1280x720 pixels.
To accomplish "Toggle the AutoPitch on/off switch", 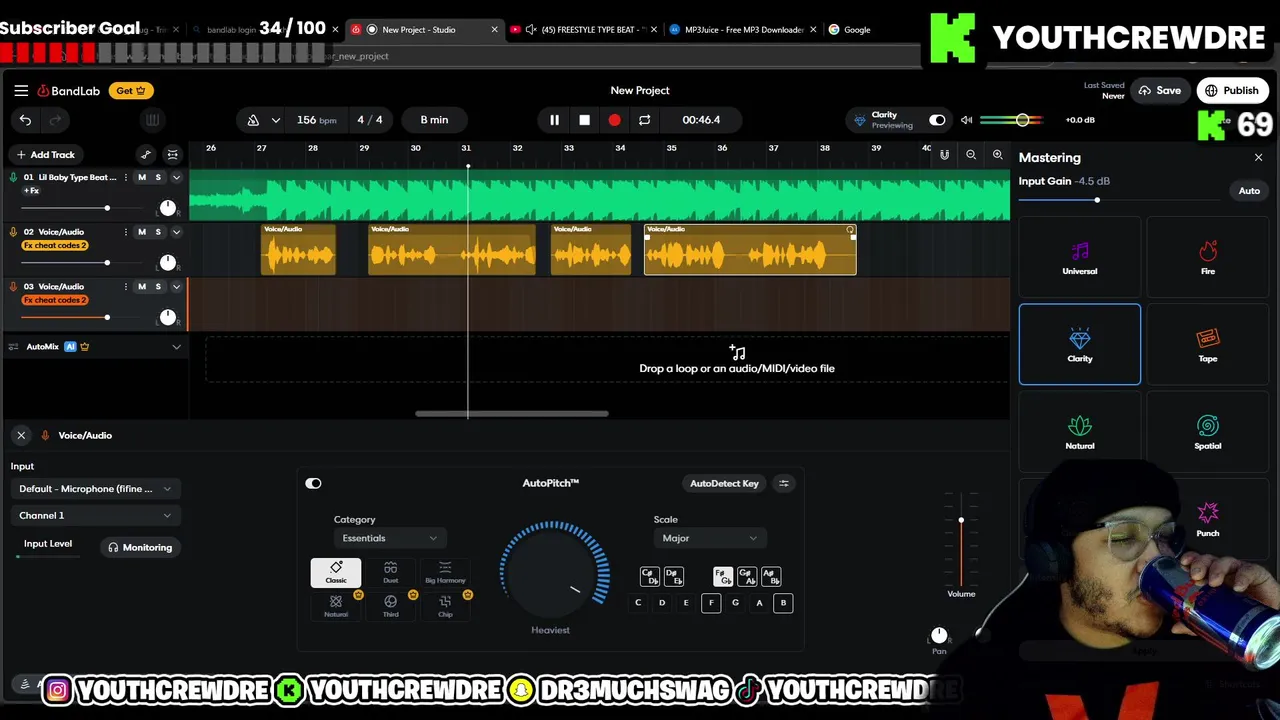I will click(x=313, y=484).
